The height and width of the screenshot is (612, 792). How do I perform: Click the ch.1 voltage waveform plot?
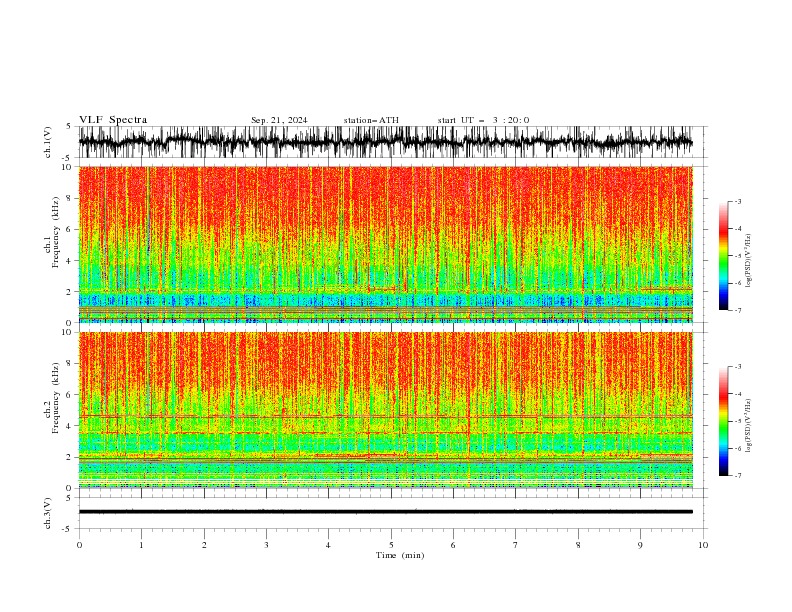(x=385, y=142)
